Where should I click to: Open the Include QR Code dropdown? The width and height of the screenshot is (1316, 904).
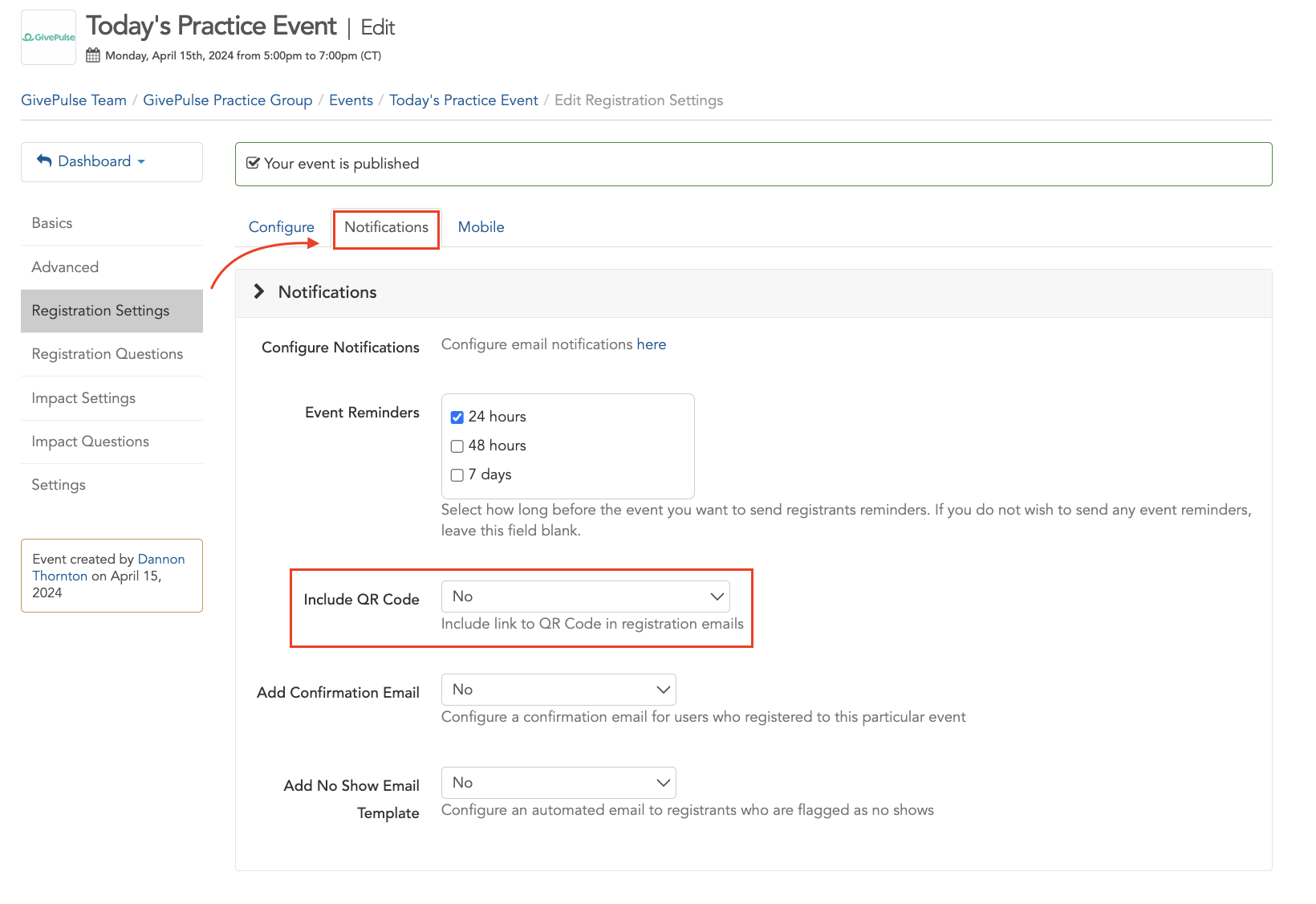tap(586, 597)
